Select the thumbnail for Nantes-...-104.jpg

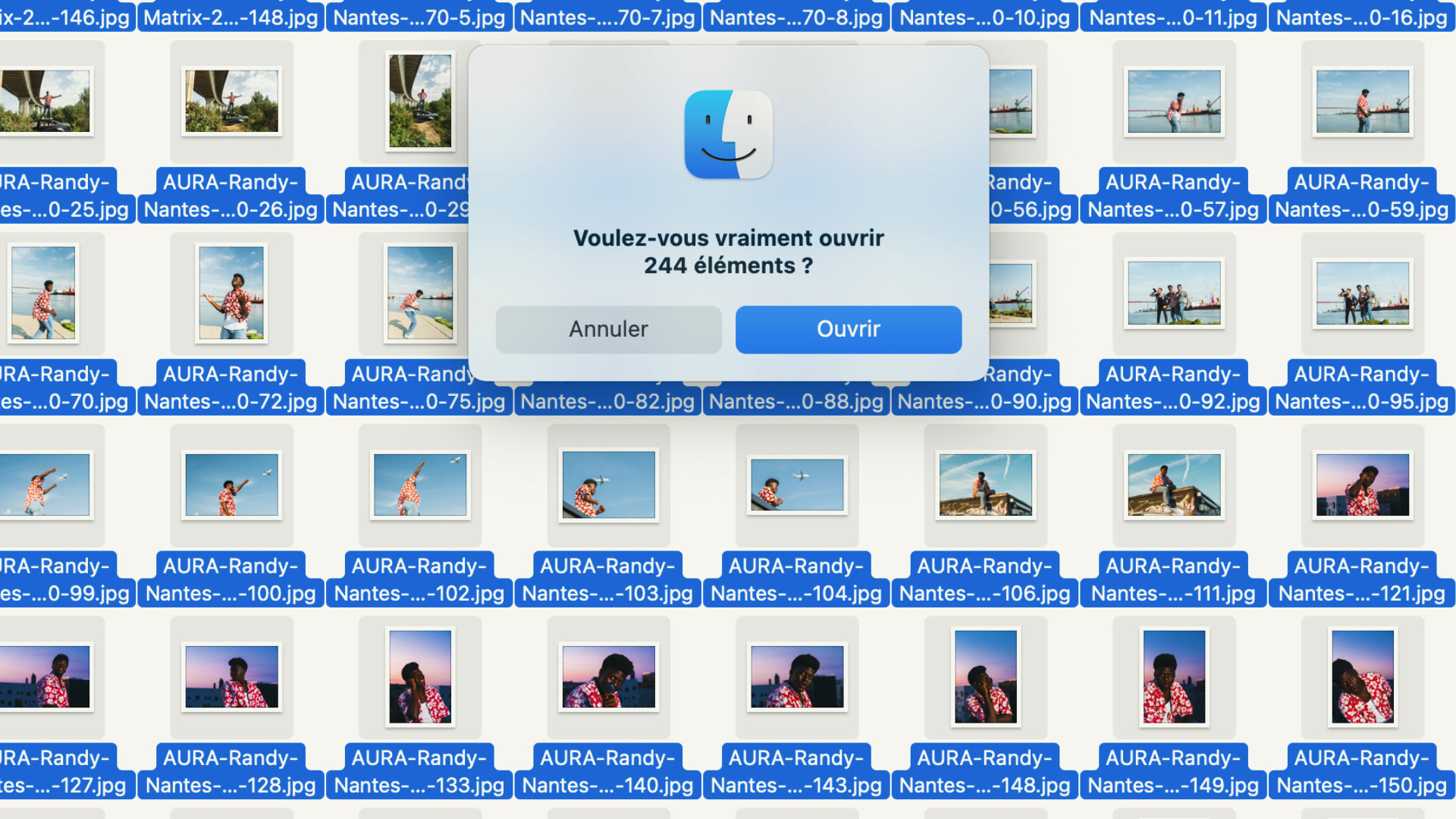(x=797, y=485)
